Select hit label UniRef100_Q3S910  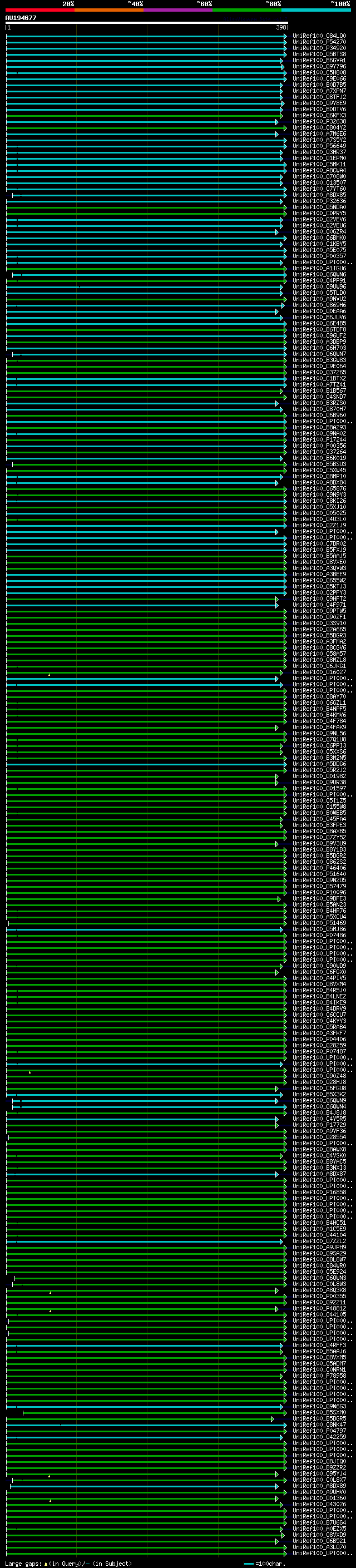[319, 624]
